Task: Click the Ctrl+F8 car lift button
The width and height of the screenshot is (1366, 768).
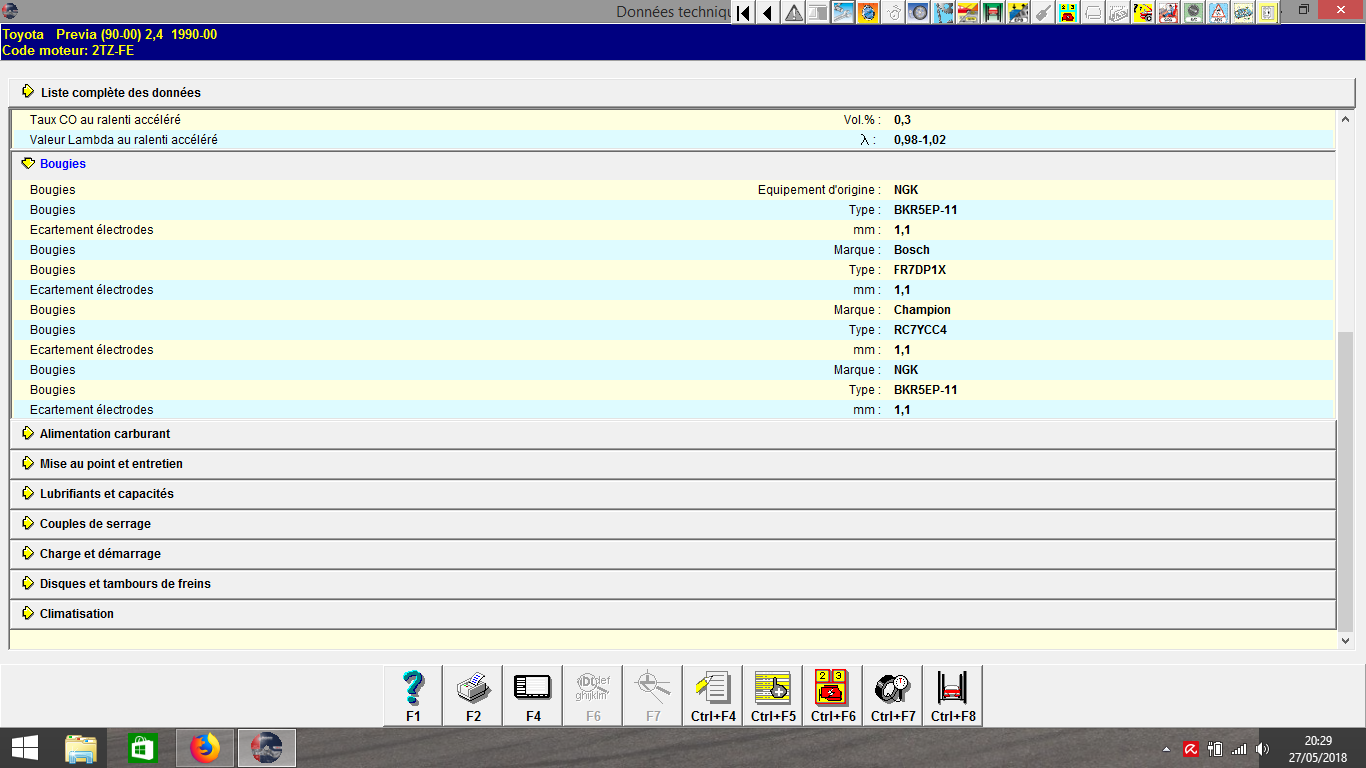Action: (953, 695)
